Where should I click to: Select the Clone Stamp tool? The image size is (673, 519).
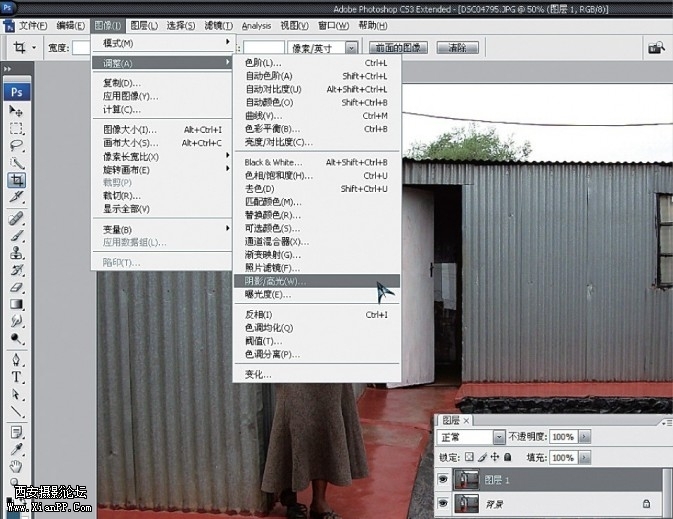pos(17,252)
